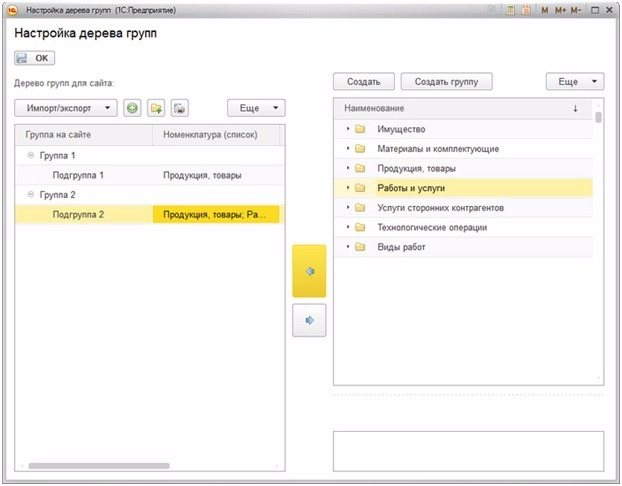Click the add folder group icon
622x486 pixels.
tap(156, 108)
